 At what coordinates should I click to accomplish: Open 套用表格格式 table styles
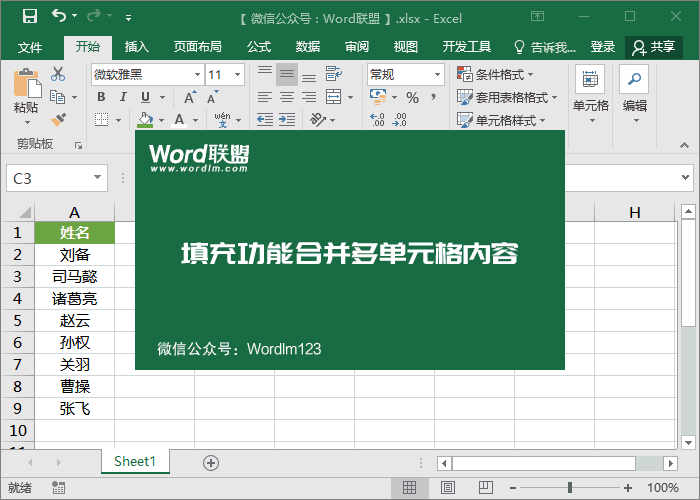507,98
